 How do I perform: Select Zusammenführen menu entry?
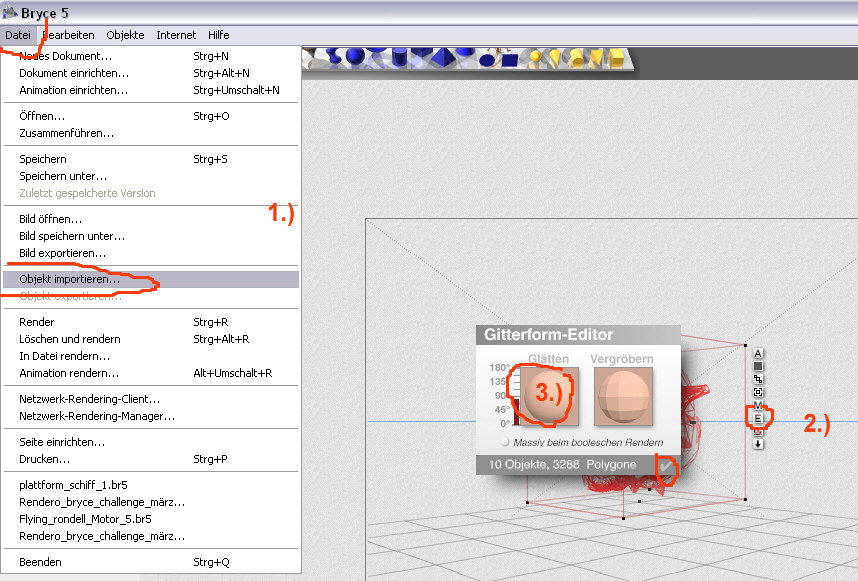(x=151, y=133)
